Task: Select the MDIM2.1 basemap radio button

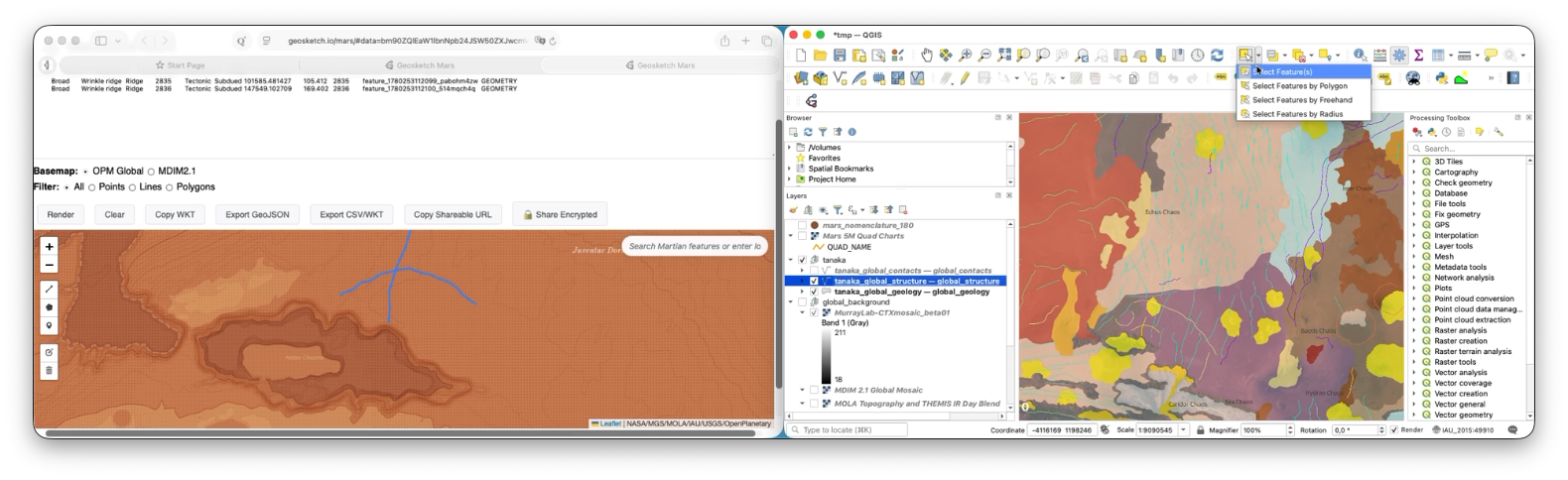Action: point(151,172)
